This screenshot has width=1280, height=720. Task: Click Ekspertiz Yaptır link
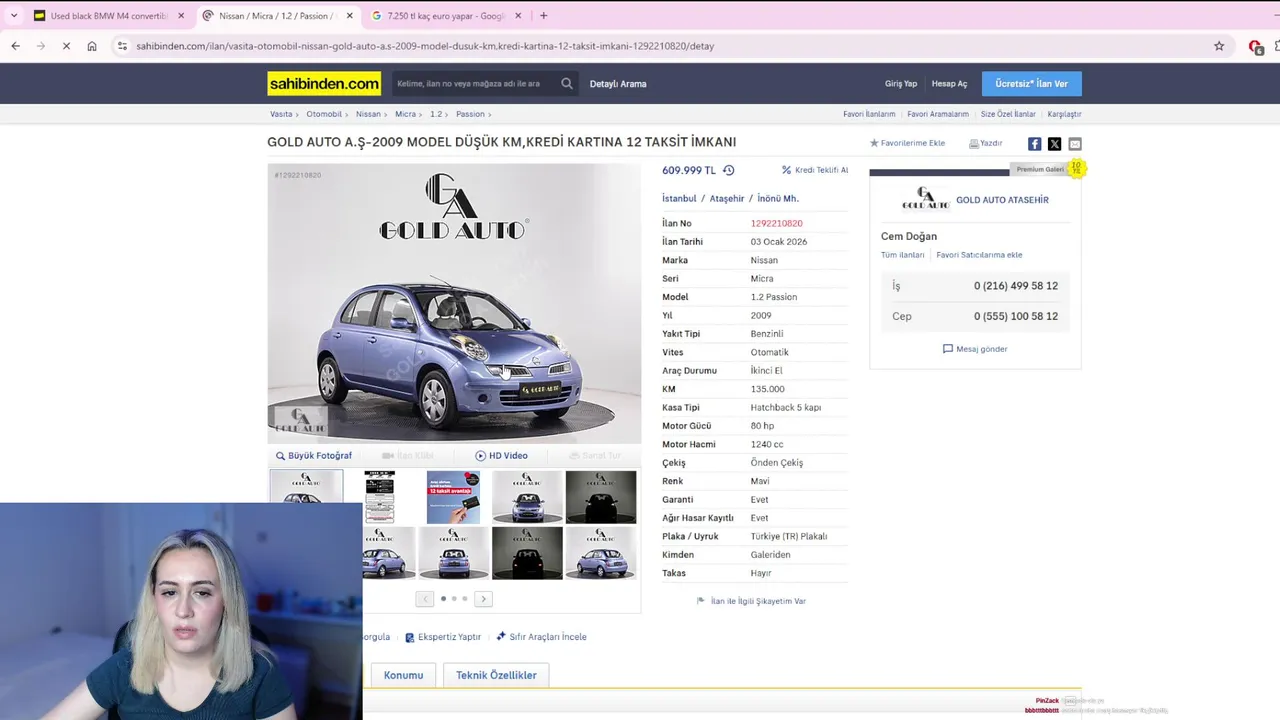[443, 637]
